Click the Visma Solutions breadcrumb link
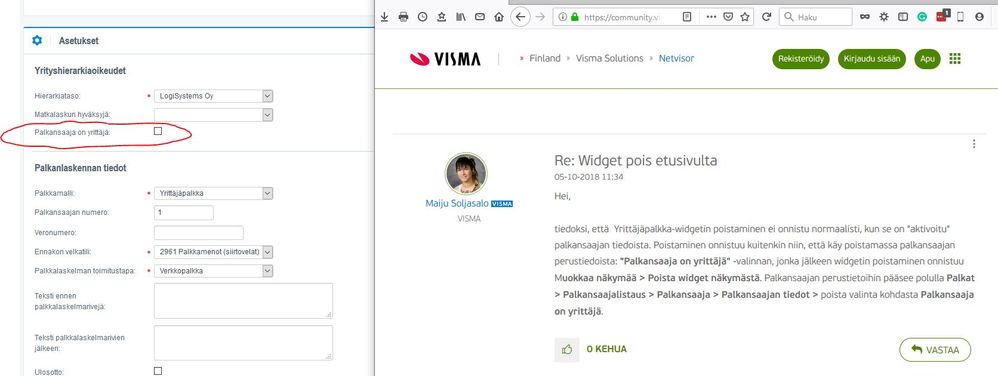998x376 pixels. click(x=610, y=59)
